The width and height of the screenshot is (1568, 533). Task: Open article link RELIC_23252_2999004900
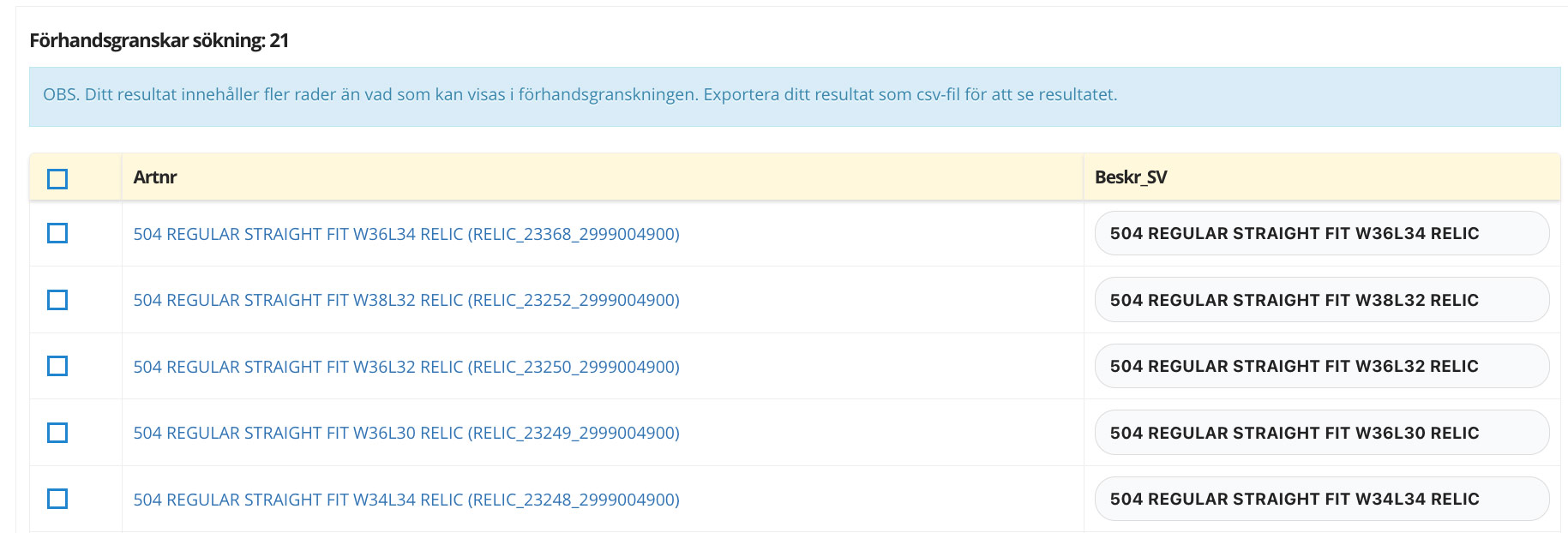tap(406, 300)
